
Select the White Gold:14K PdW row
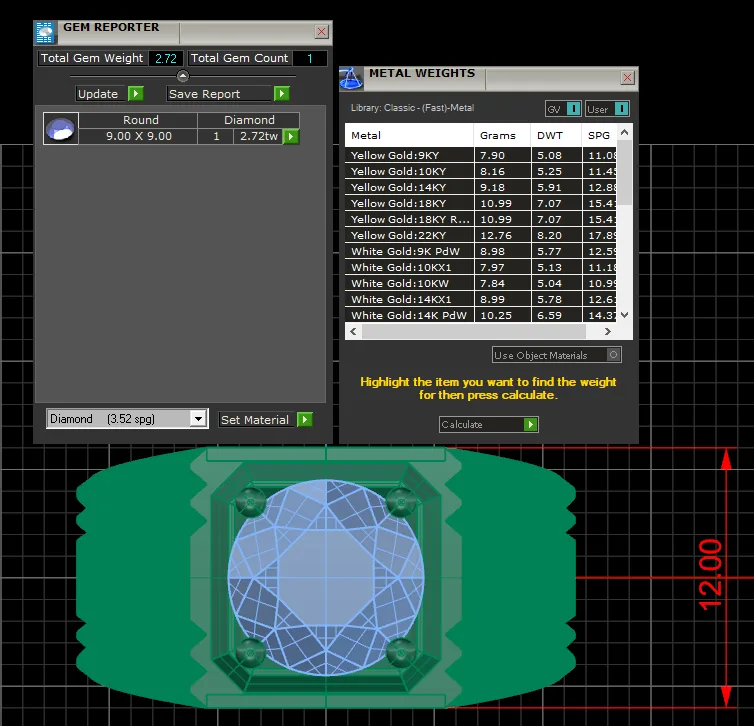coord(481,315)
